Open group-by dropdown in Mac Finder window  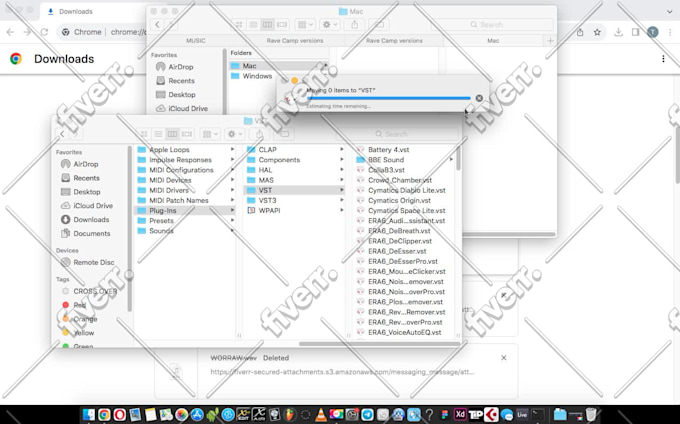coord(305,25)
